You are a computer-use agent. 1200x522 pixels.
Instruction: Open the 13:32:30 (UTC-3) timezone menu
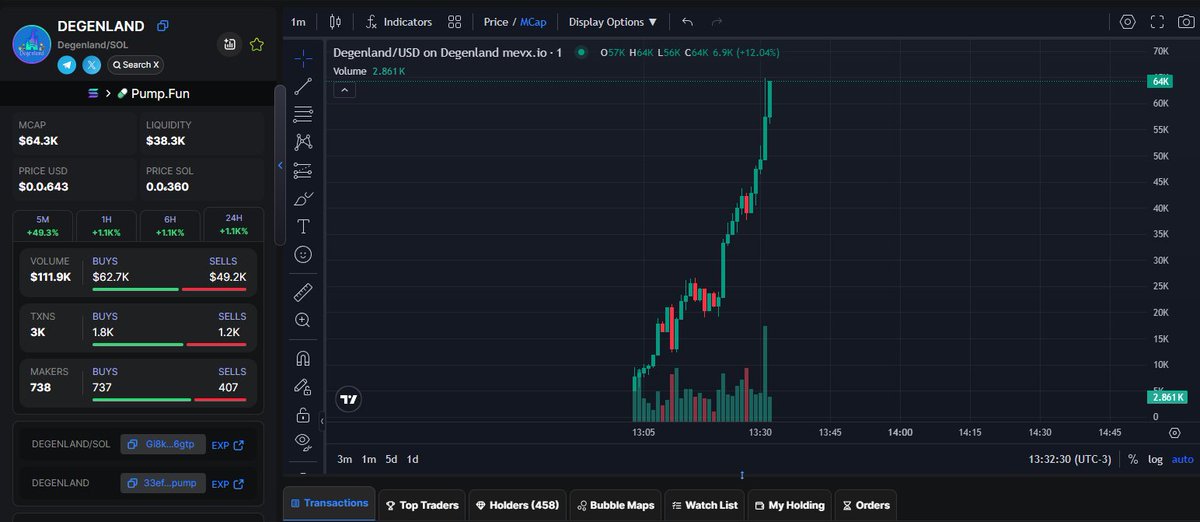click(x=1071, y=459)
